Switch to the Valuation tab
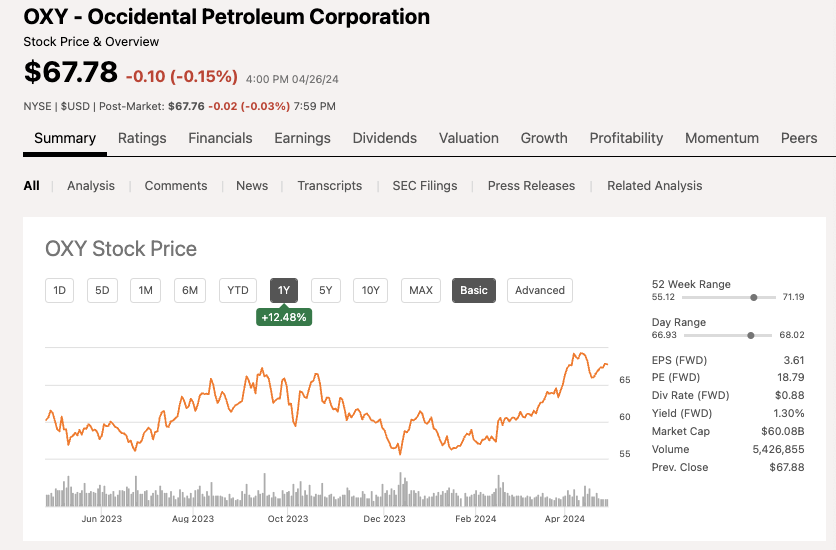Screen dimensions: 836x550 [469, 138]
